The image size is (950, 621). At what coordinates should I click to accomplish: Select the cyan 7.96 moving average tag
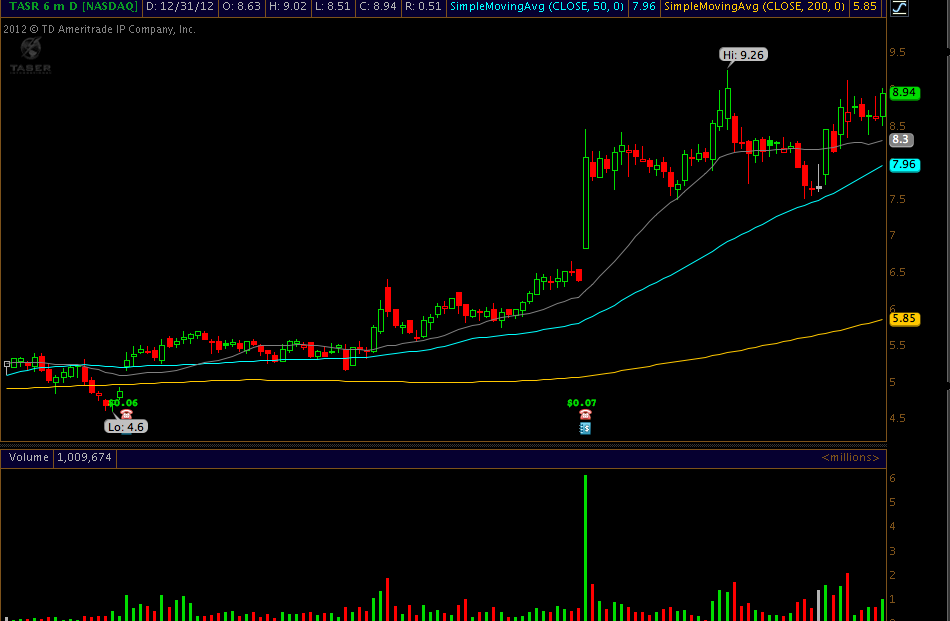pyautogui.click(x=904, y=164)
